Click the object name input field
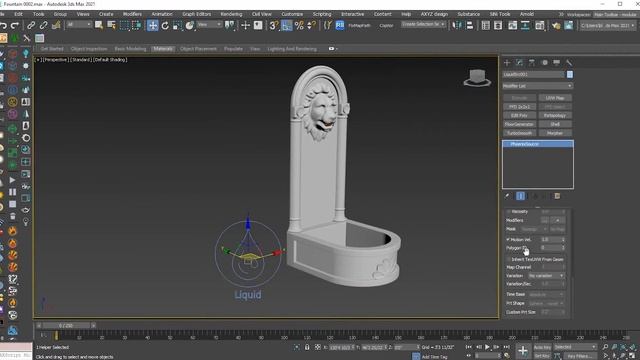 [533, 74]
